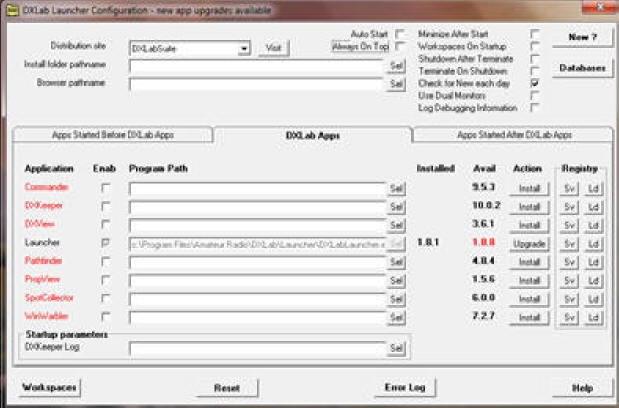Focus the Commander program path field

tap(257, 189)
